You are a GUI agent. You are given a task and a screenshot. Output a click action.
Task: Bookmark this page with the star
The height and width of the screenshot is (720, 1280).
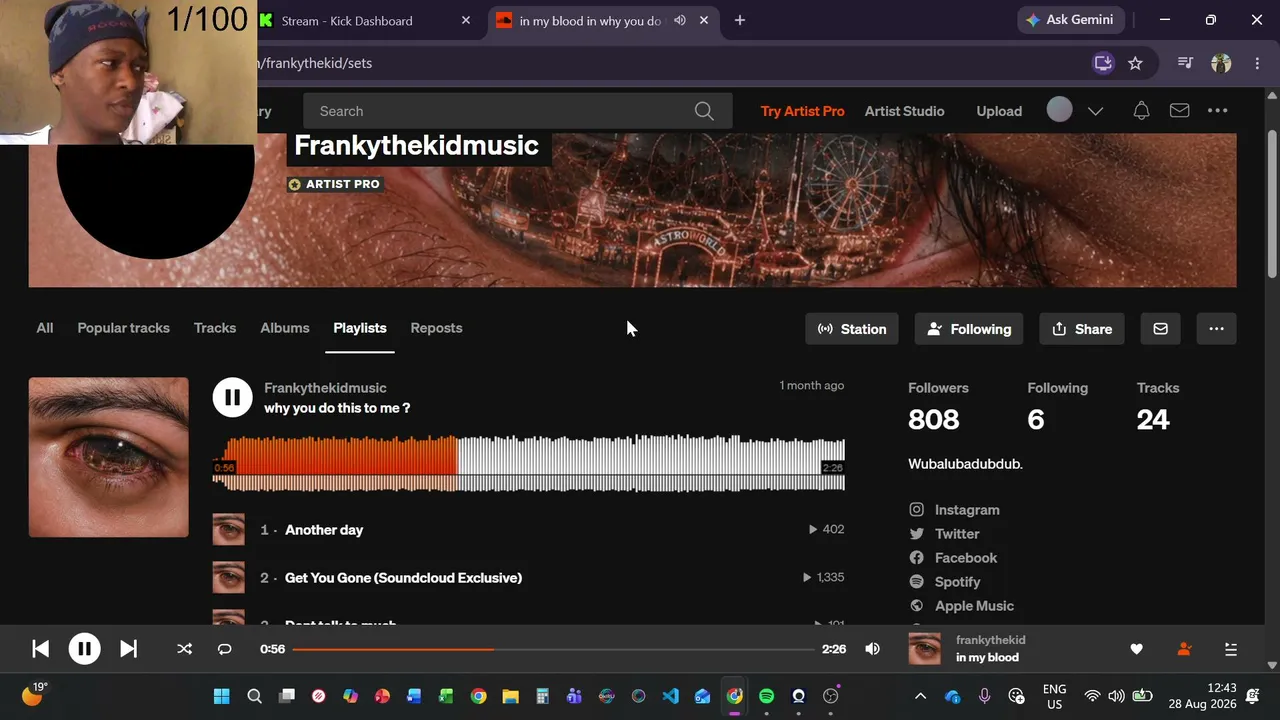(1135, 63)
